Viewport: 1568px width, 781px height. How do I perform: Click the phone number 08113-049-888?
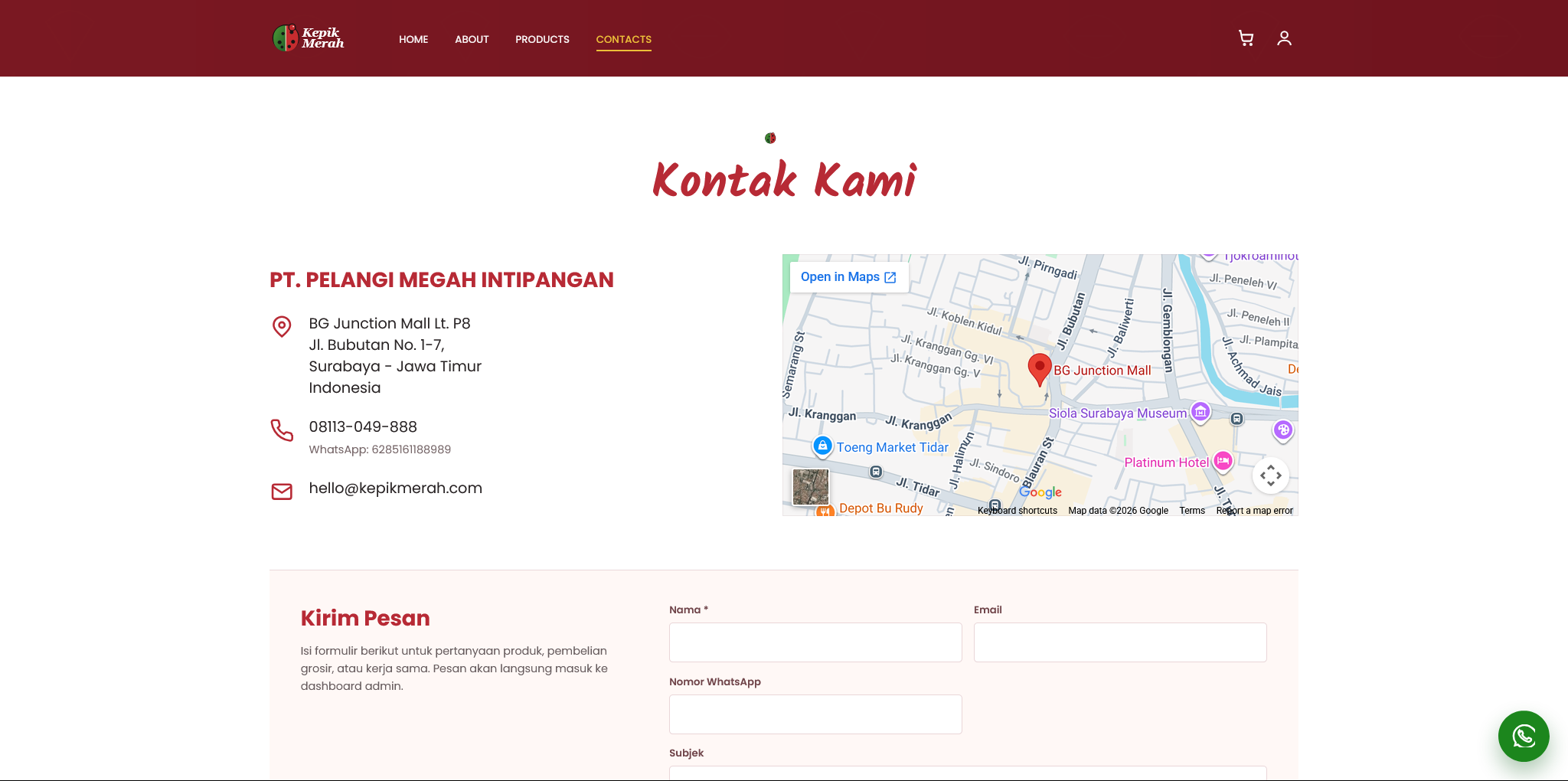pos(363,426)
